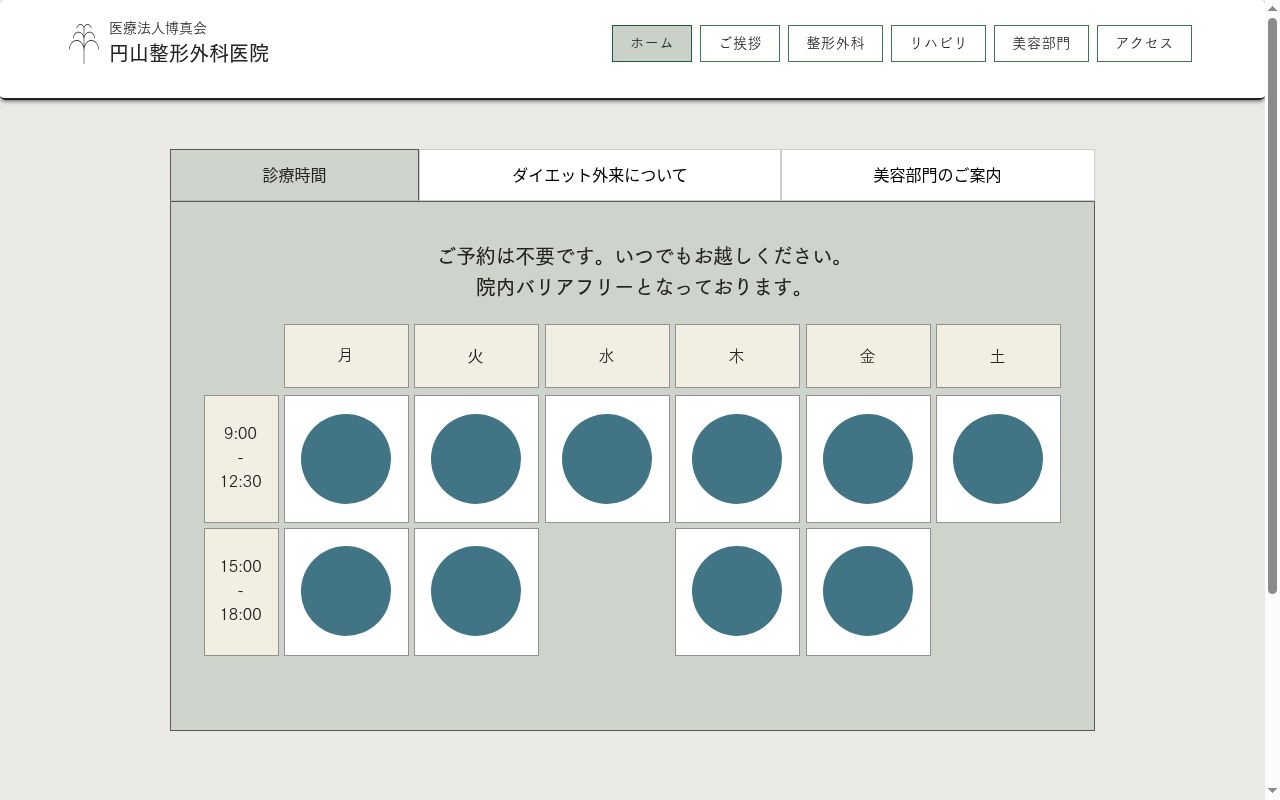Open the 美容部門 navigation button
Image resolution: width=1280 pixels, height=800 pixels.
coord(1041,43)
